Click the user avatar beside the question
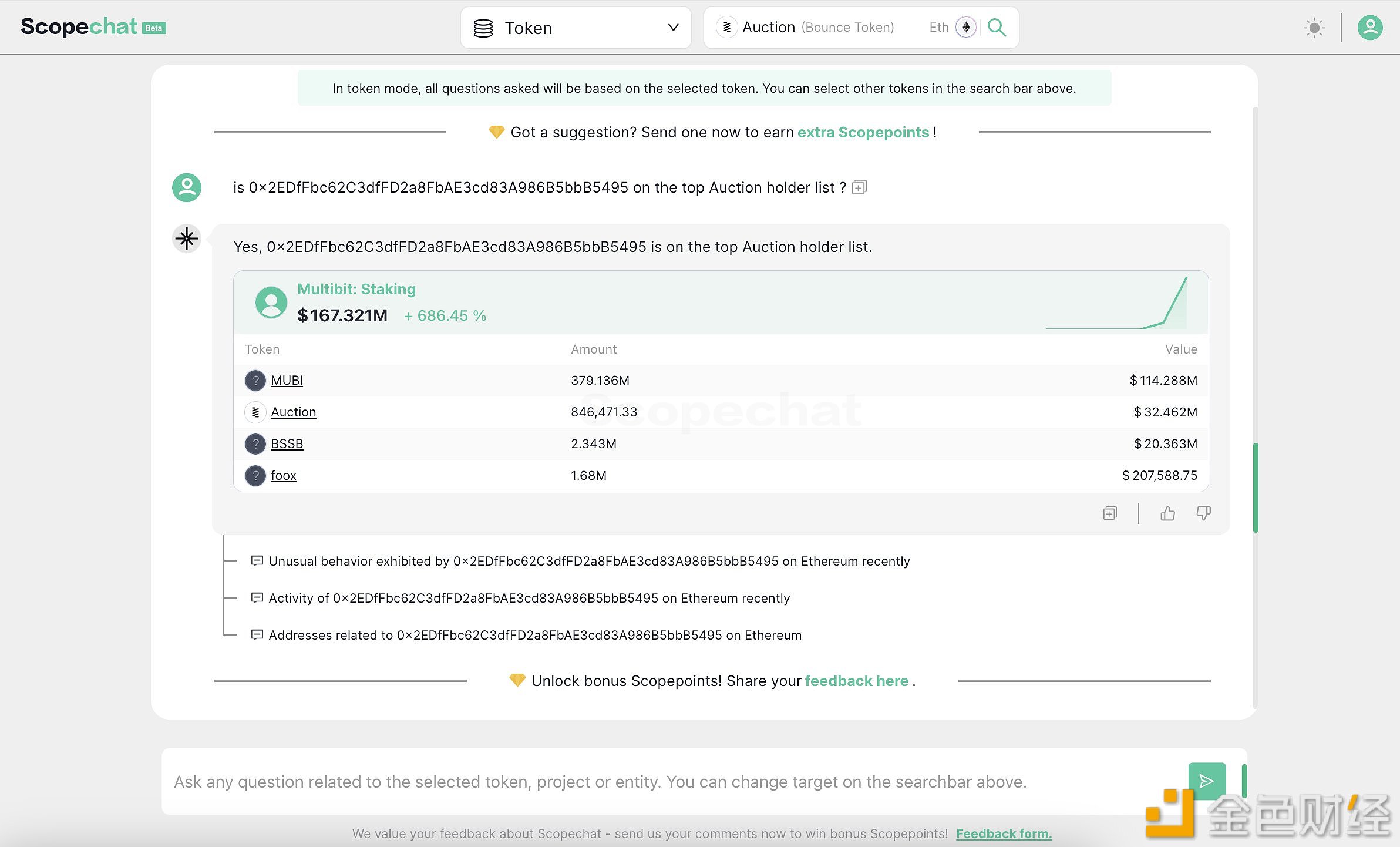The width and height of the screenshot is (1400, 847). tap(187, 187)
